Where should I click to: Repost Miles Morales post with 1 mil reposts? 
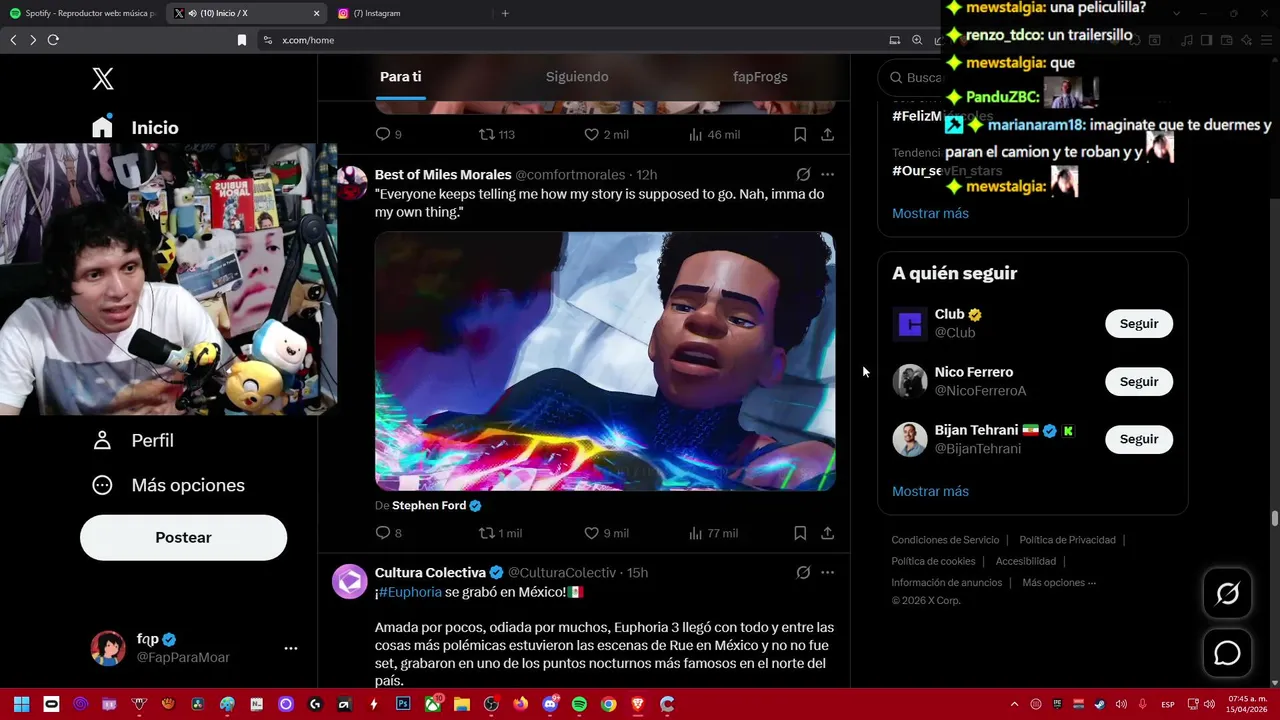click(500, 533)
